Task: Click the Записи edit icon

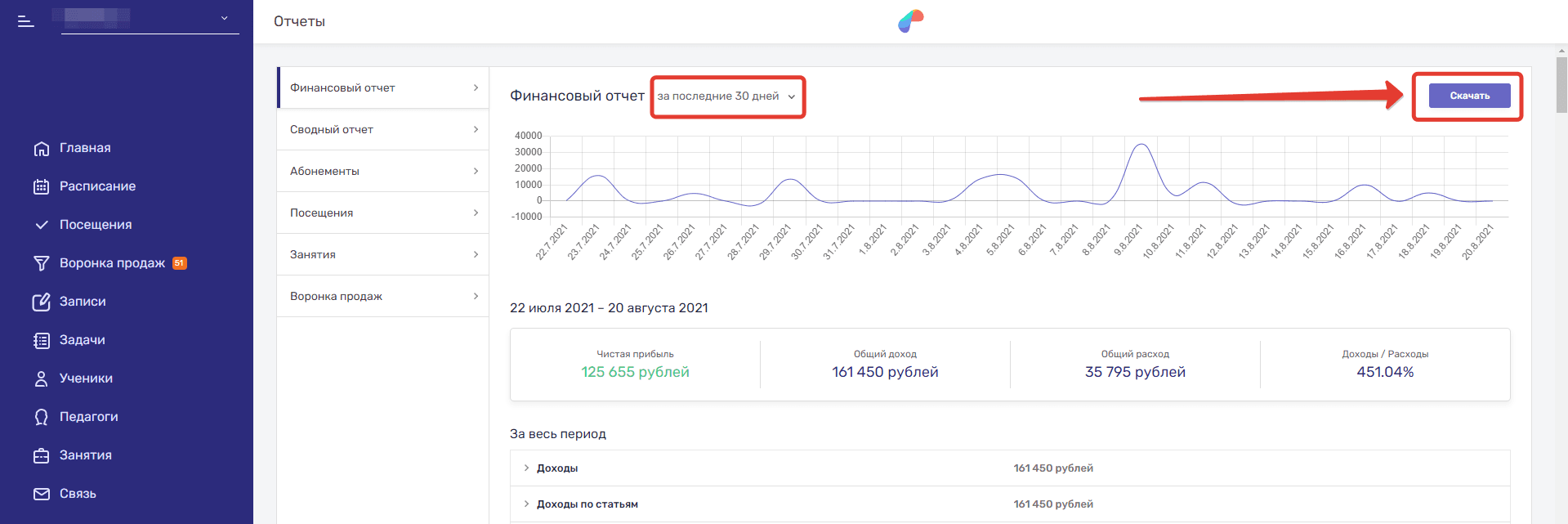Action: tap(42, 302)
